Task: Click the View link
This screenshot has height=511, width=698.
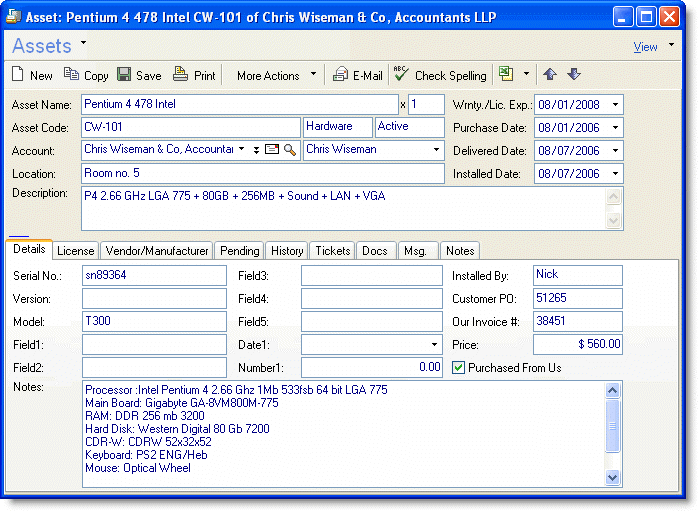Action: point(645,47)
